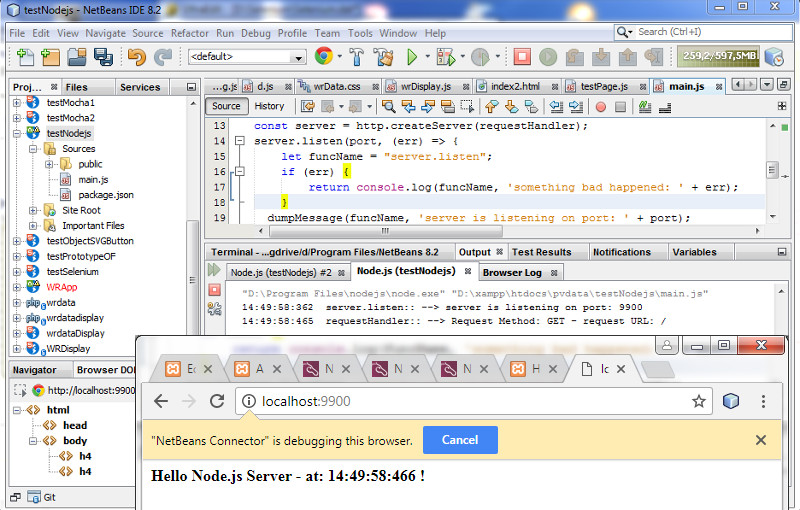This screenshot has height=510, width=800.
Task: Click the Chrome reload page icon
Action: click(217, 401)
